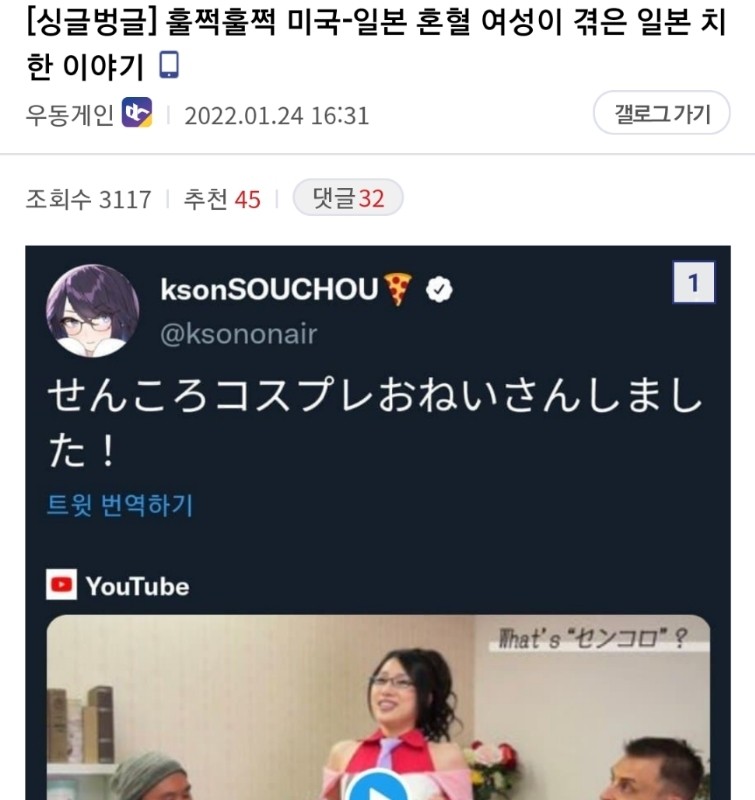Viewport: 755px width, 800px height.
Task: Click the image number 1 badge
Action: tap(693, 282)
